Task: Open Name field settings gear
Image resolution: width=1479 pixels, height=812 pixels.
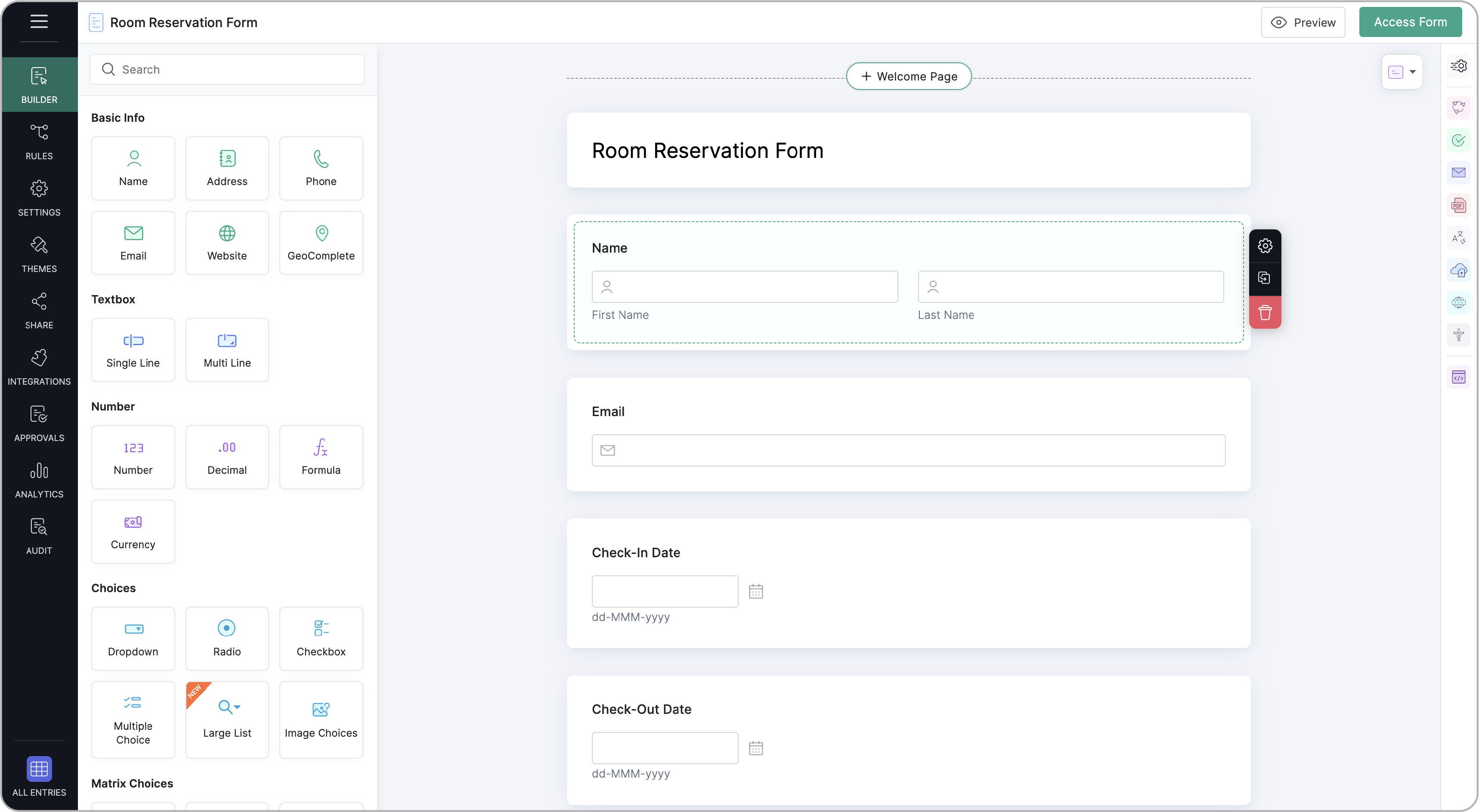Action: (x=1265, y=246)
